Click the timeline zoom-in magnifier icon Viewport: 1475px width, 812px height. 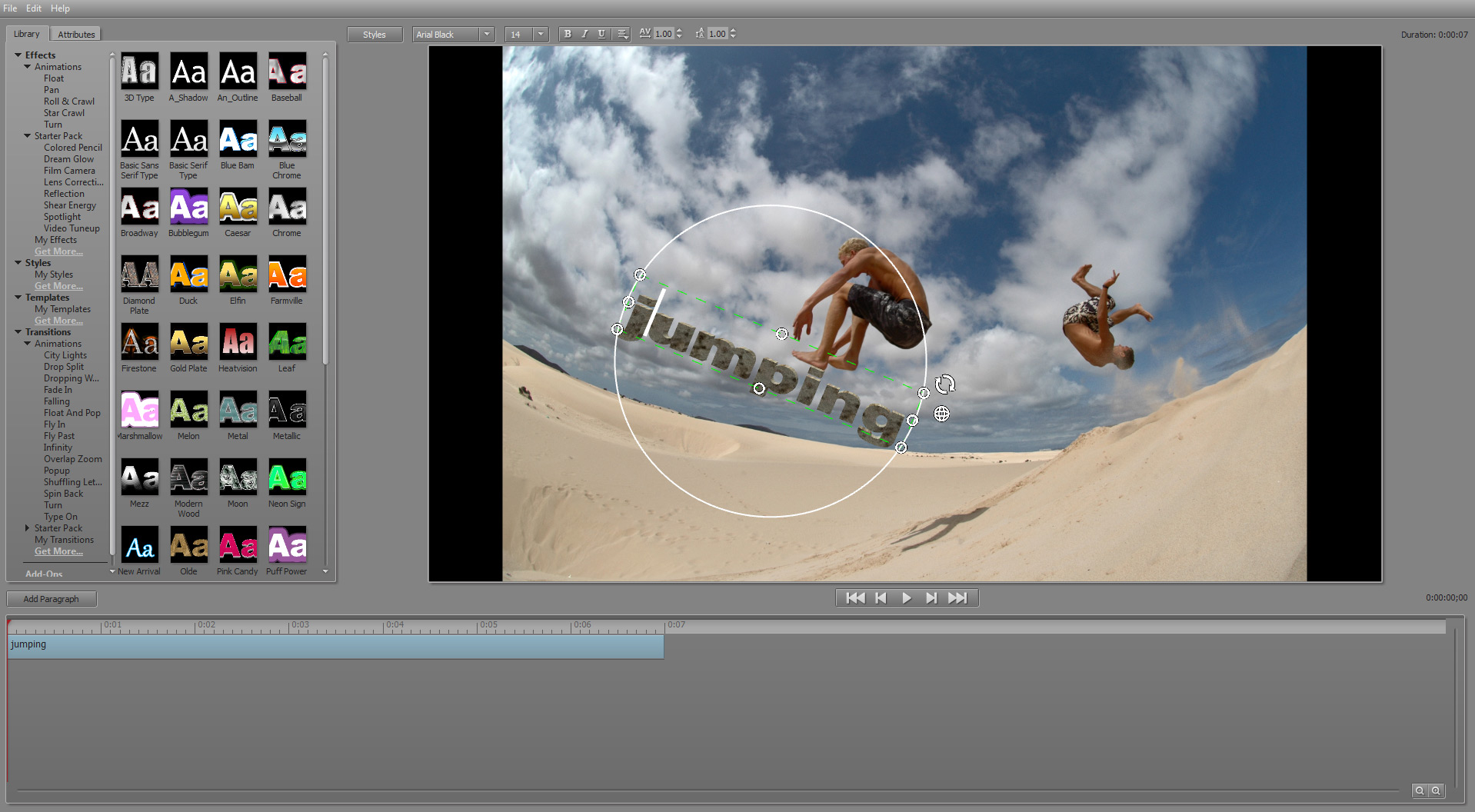(1437, 790)
